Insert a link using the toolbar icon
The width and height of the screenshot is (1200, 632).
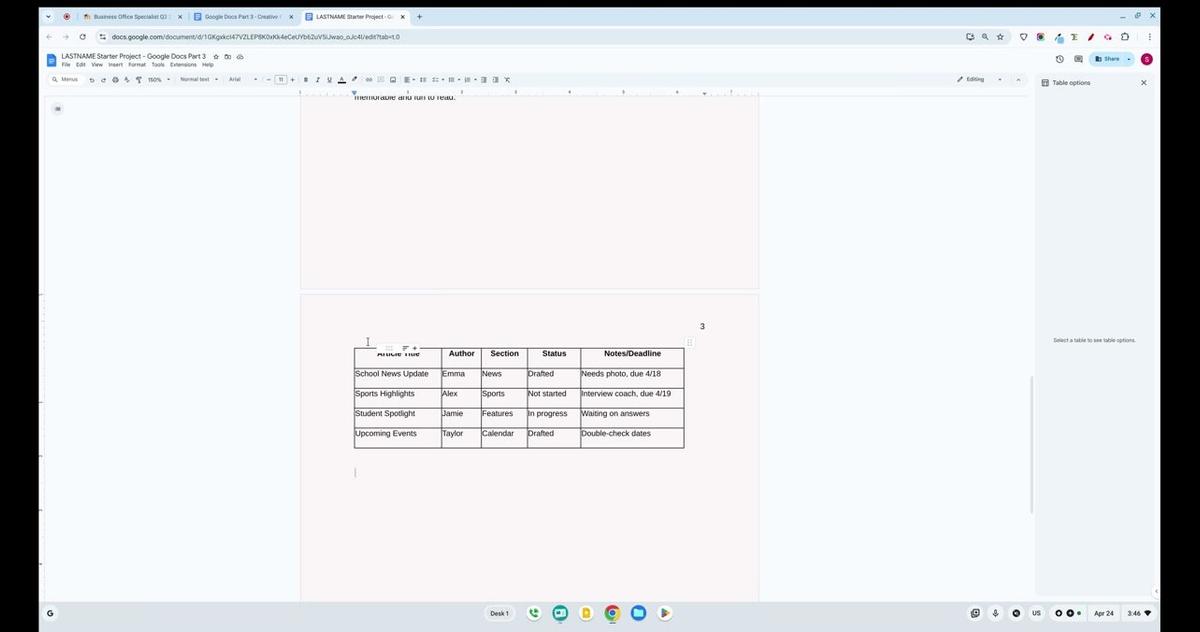368,79
